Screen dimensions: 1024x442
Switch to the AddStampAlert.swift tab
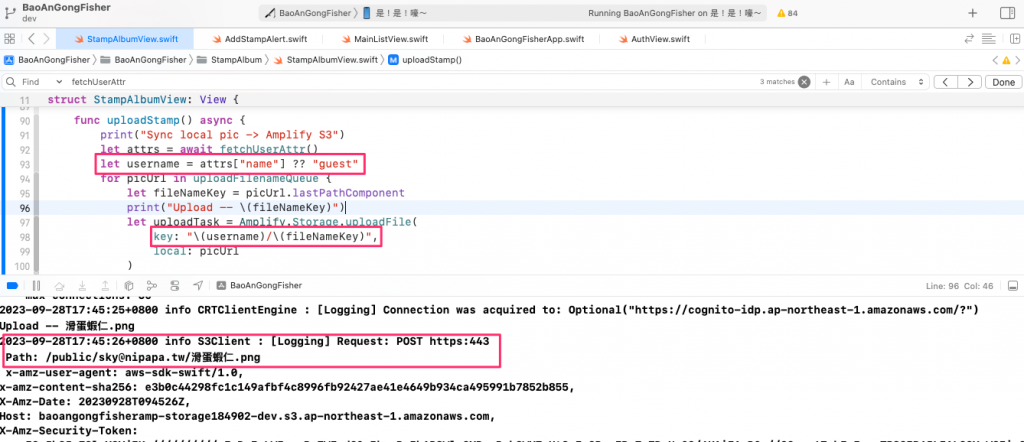[259, 39]
